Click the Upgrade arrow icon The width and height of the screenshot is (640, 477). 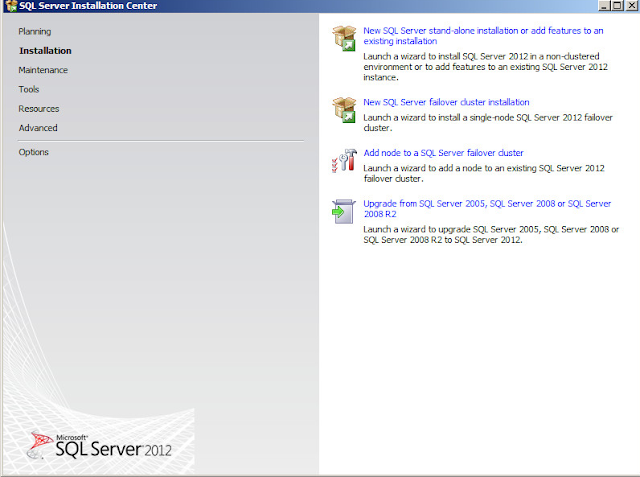pyautogui.click(x=344, y=211)
